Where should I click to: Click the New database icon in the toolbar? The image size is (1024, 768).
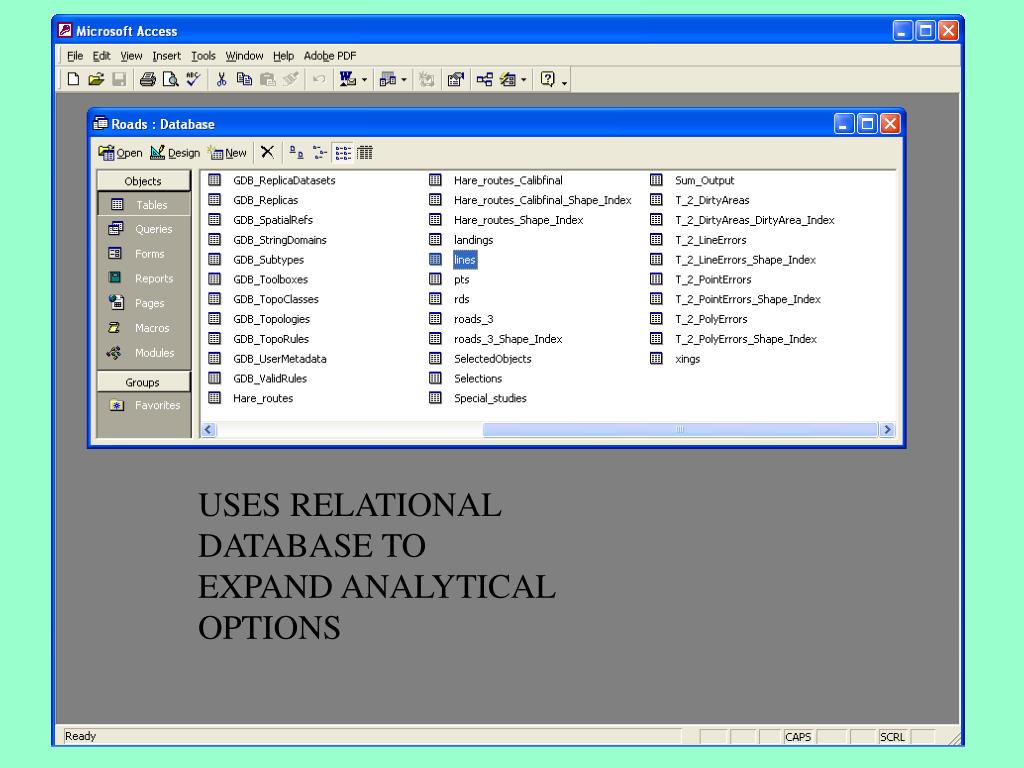(x=73, y=80)
